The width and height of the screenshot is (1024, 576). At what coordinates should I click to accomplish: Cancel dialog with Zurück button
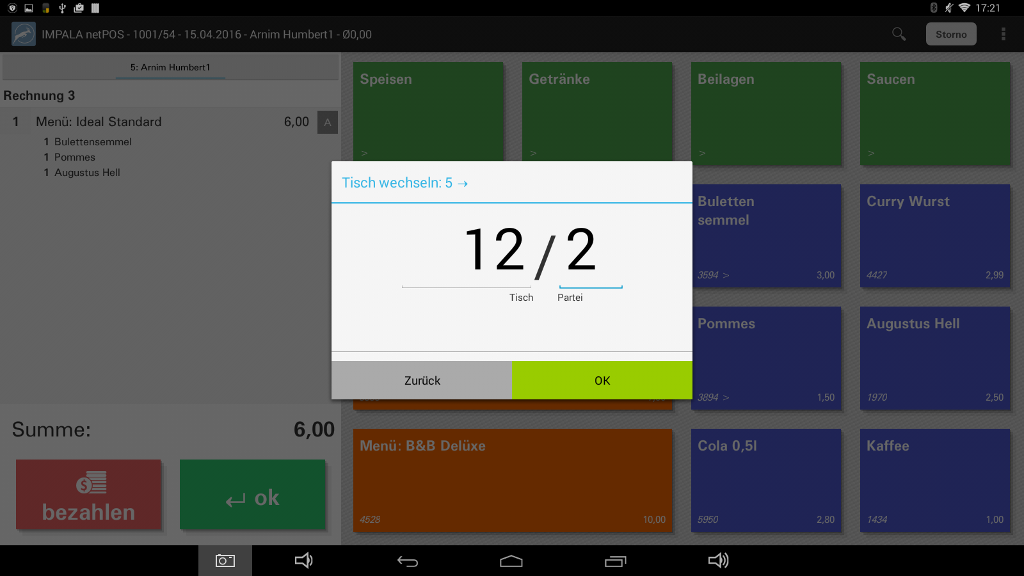click(x=422, y=380)
